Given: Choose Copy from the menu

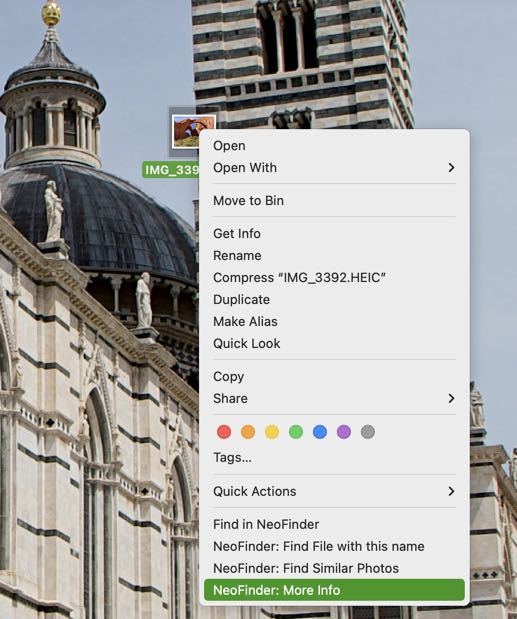Looking at the screenshot, I should pyautogui.click(x=334, y=377).
